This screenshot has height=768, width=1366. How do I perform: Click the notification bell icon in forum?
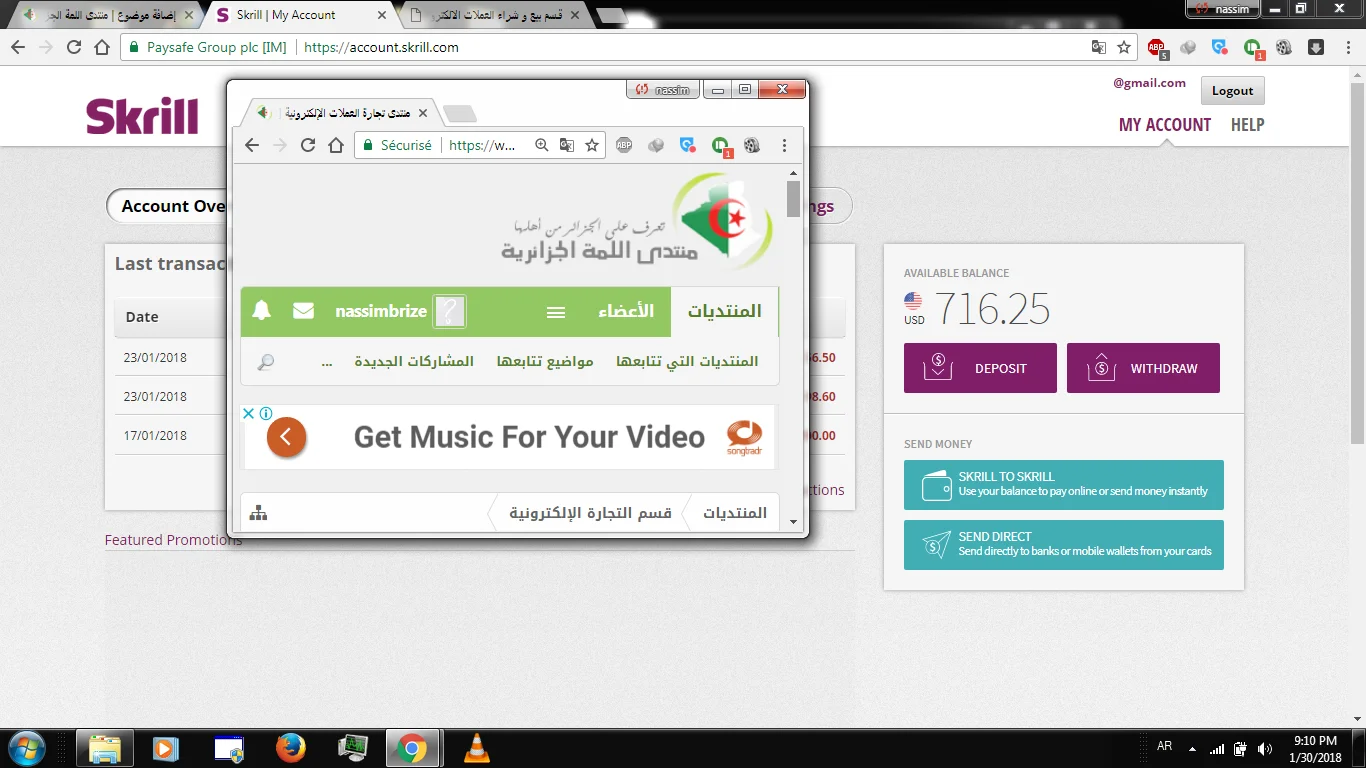[x=262, y=311]
